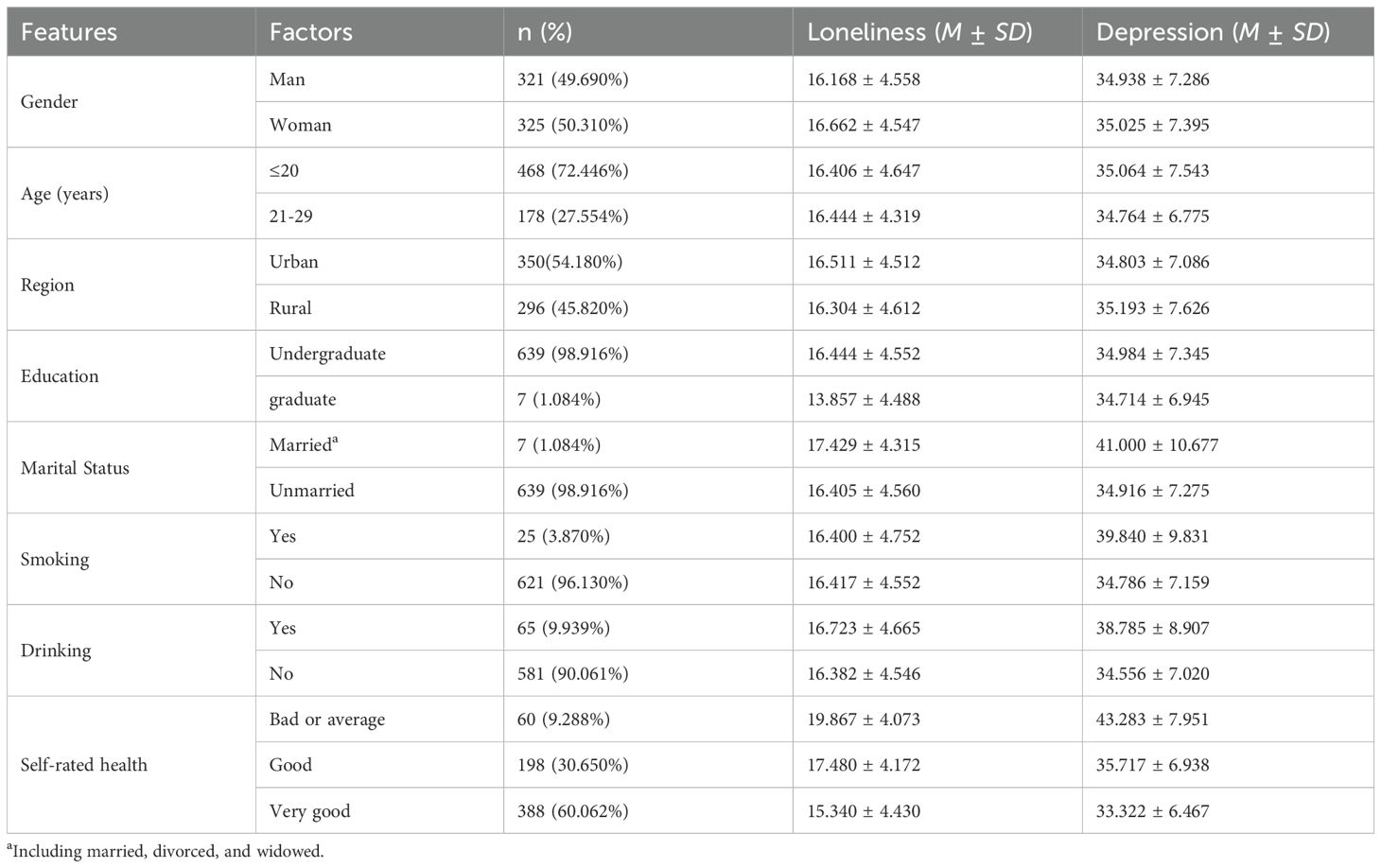Click the Depression (M ± SD) header
Screen dimensions: 1381x868
tap(1213, 32)
